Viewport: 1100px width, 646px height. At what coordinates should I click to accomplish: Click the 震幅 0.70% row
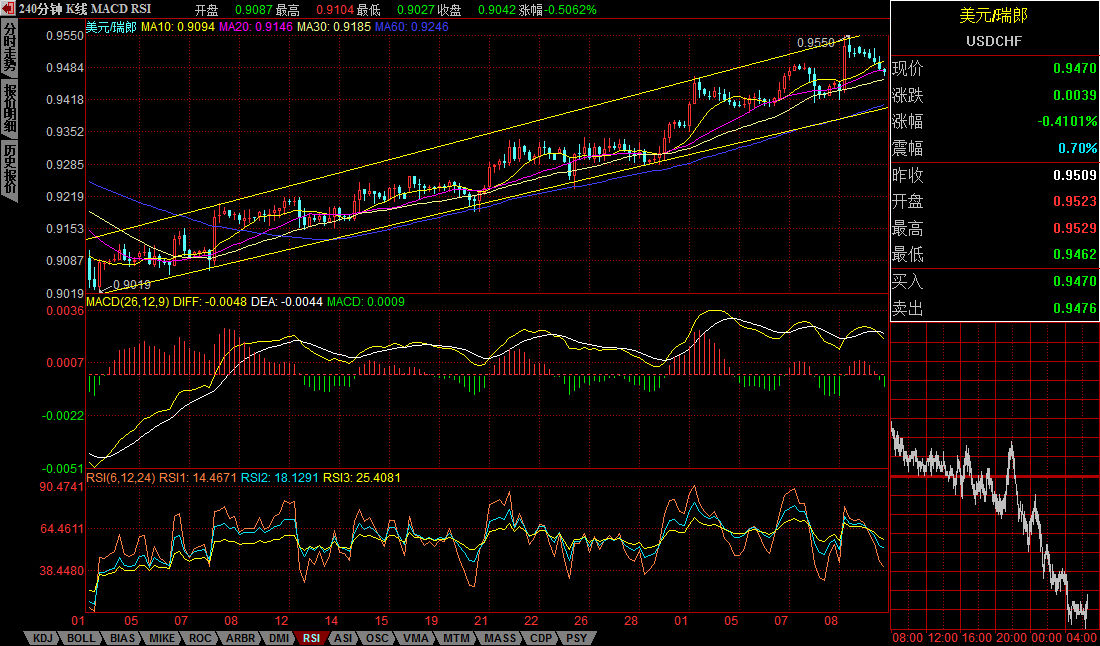tap(995, 148)
